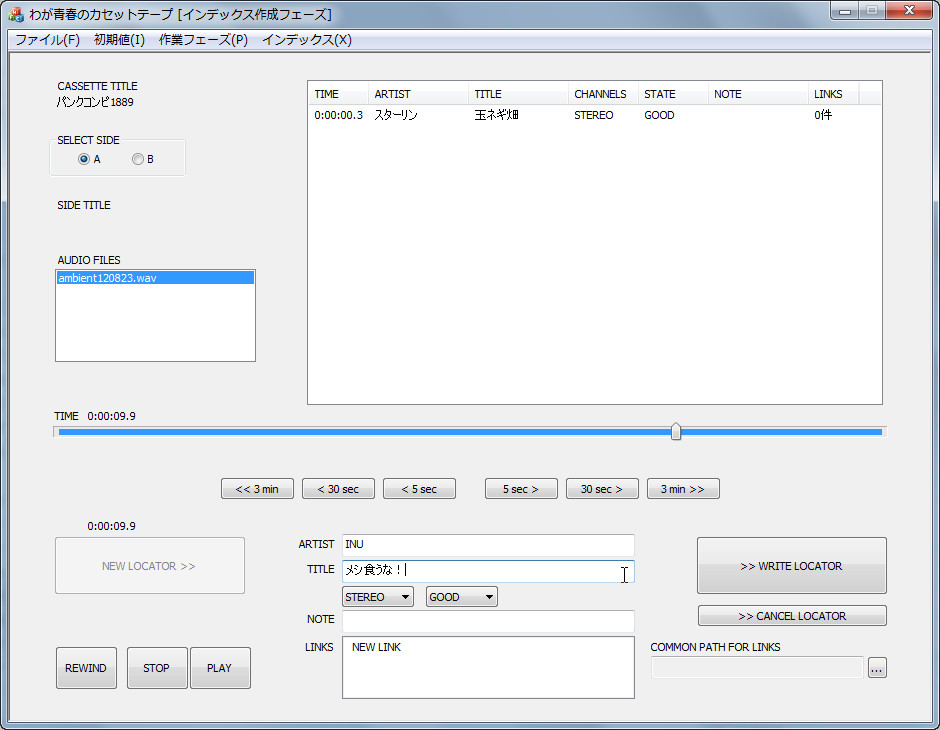
Task: Click the >> WRITE LOCATOR button
Action: tap(791, 566)
